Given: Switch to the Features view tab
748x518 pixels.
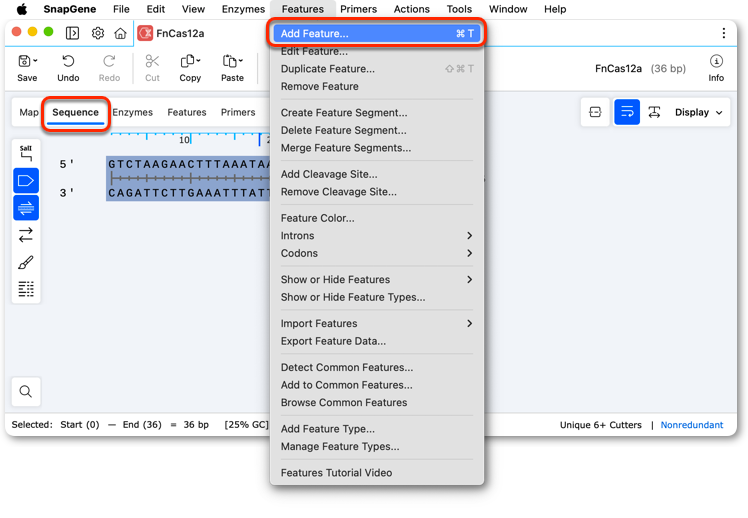Looking at the screenshot, I should [187, 113].
